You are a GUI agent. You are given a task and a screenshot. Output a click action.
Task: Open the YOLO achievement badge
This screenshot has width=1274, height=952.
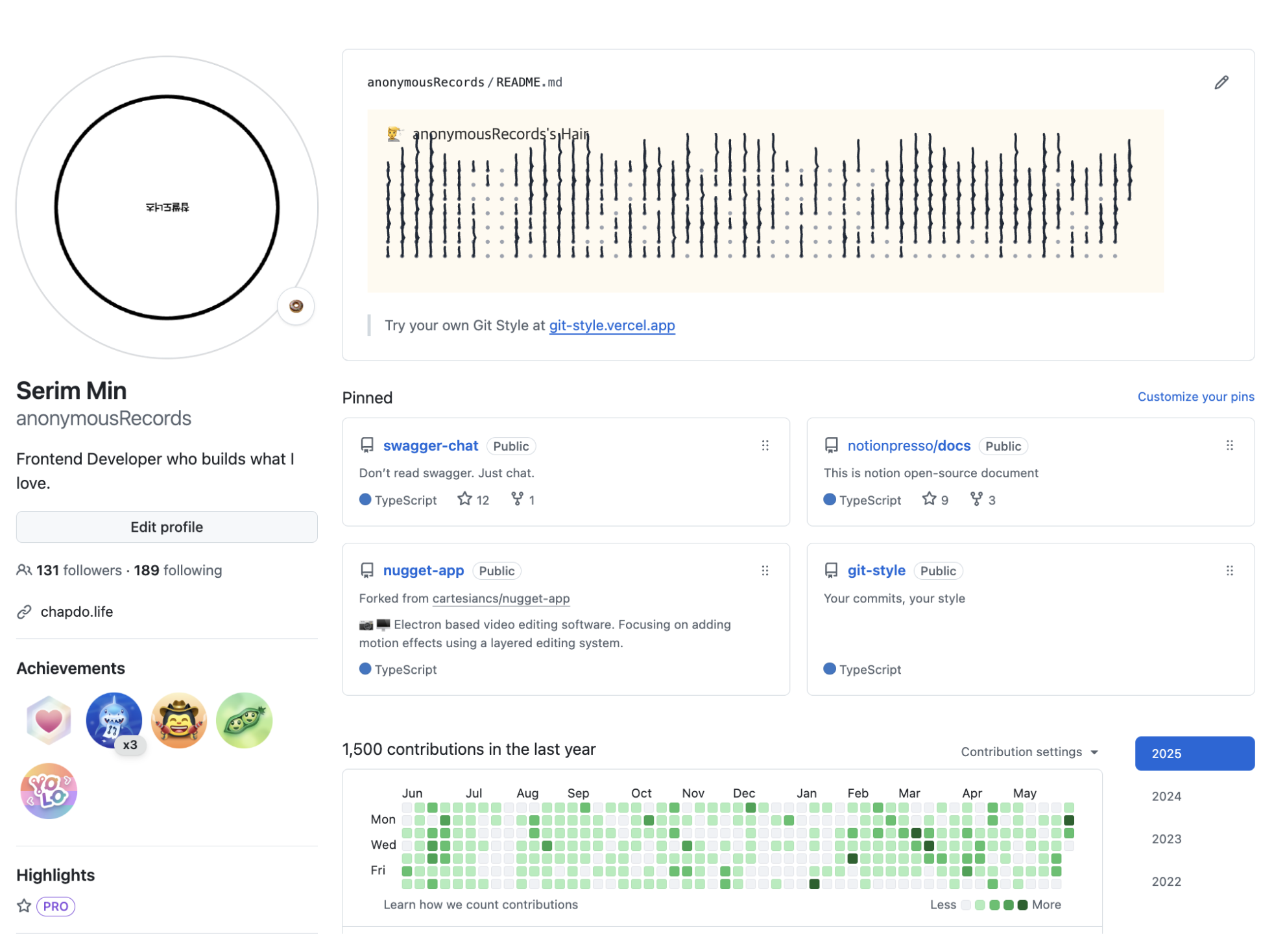click(49, 791)
